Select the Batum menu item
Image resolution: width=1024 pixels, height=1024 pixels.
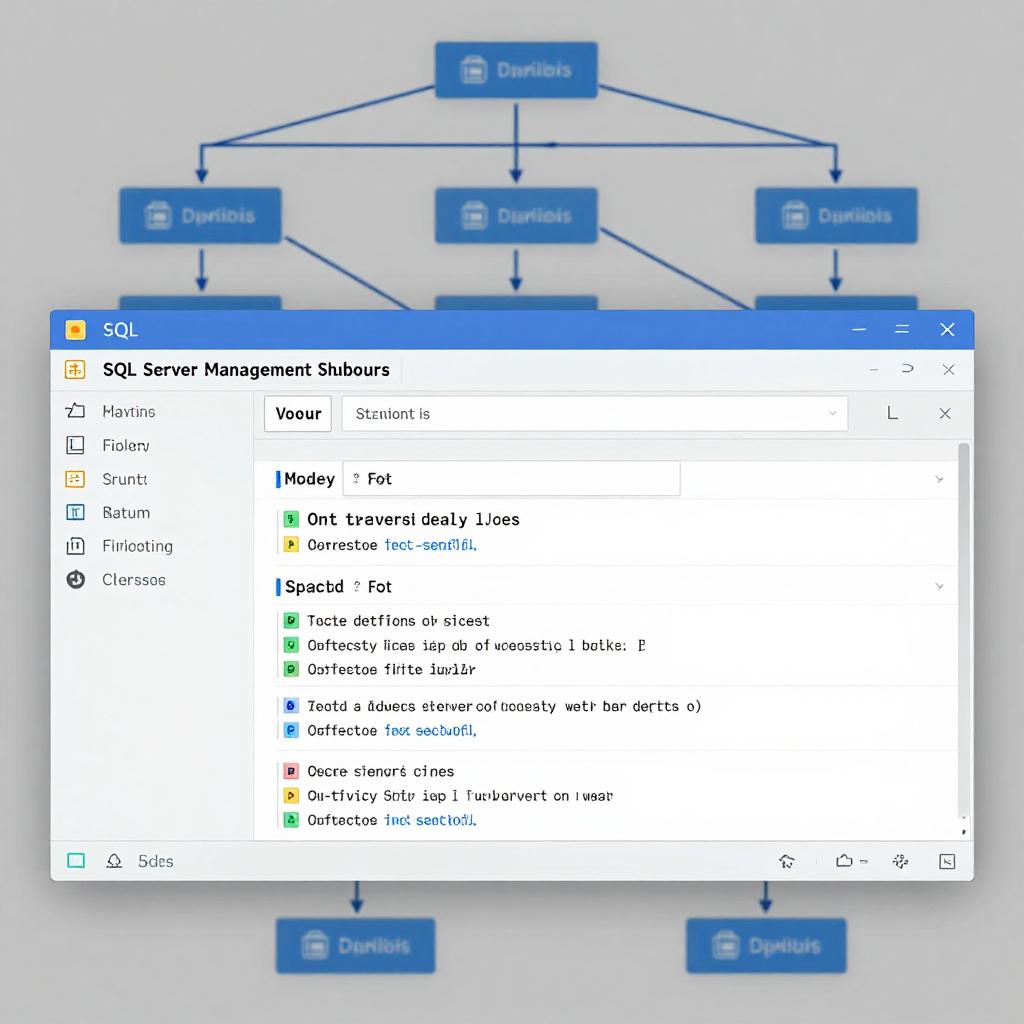point(126,513)
